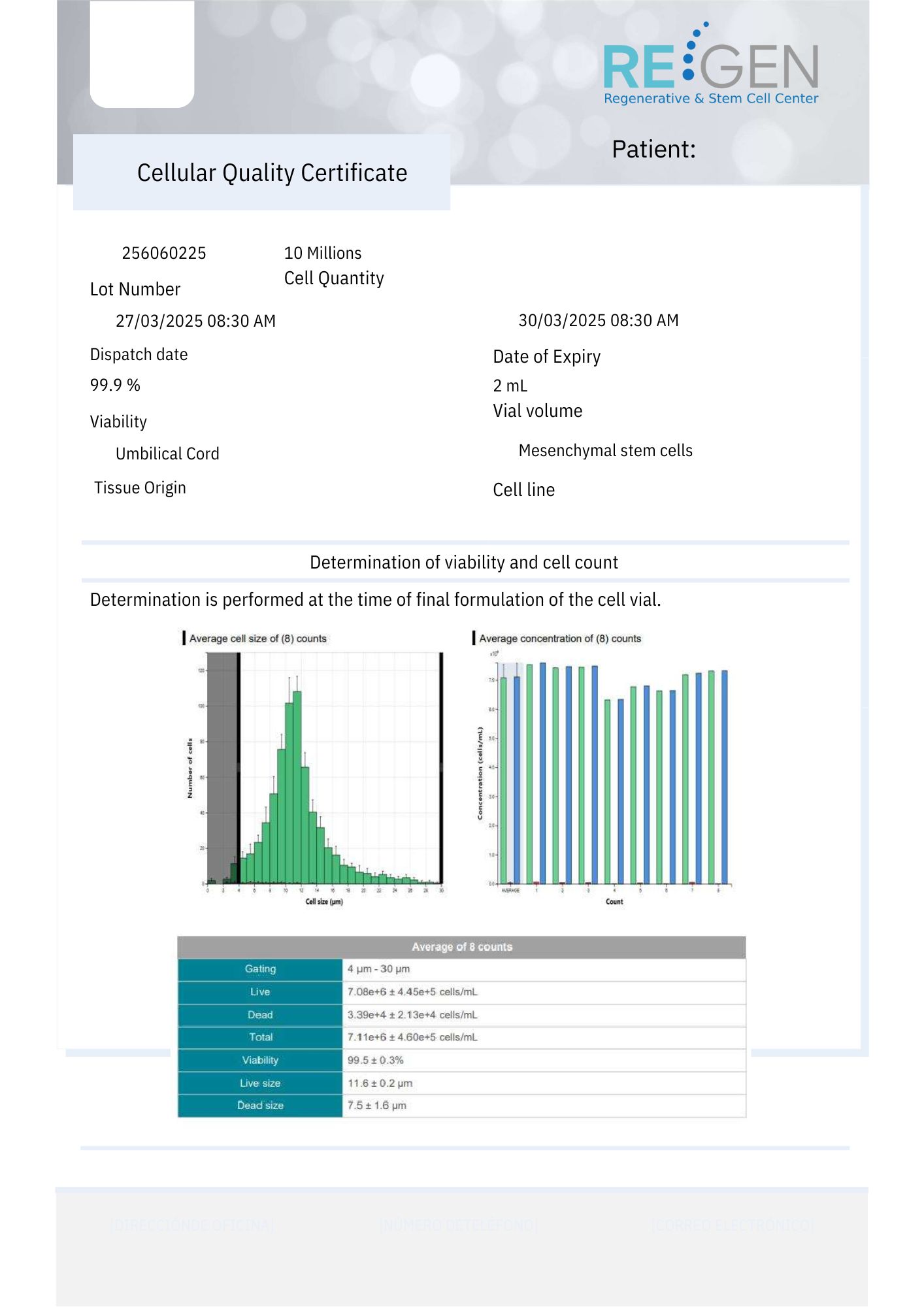This screenshot has width=924, height=1307.
Task: Click the 'Tissue Origin' label
Action: click(x=140, y=488)
